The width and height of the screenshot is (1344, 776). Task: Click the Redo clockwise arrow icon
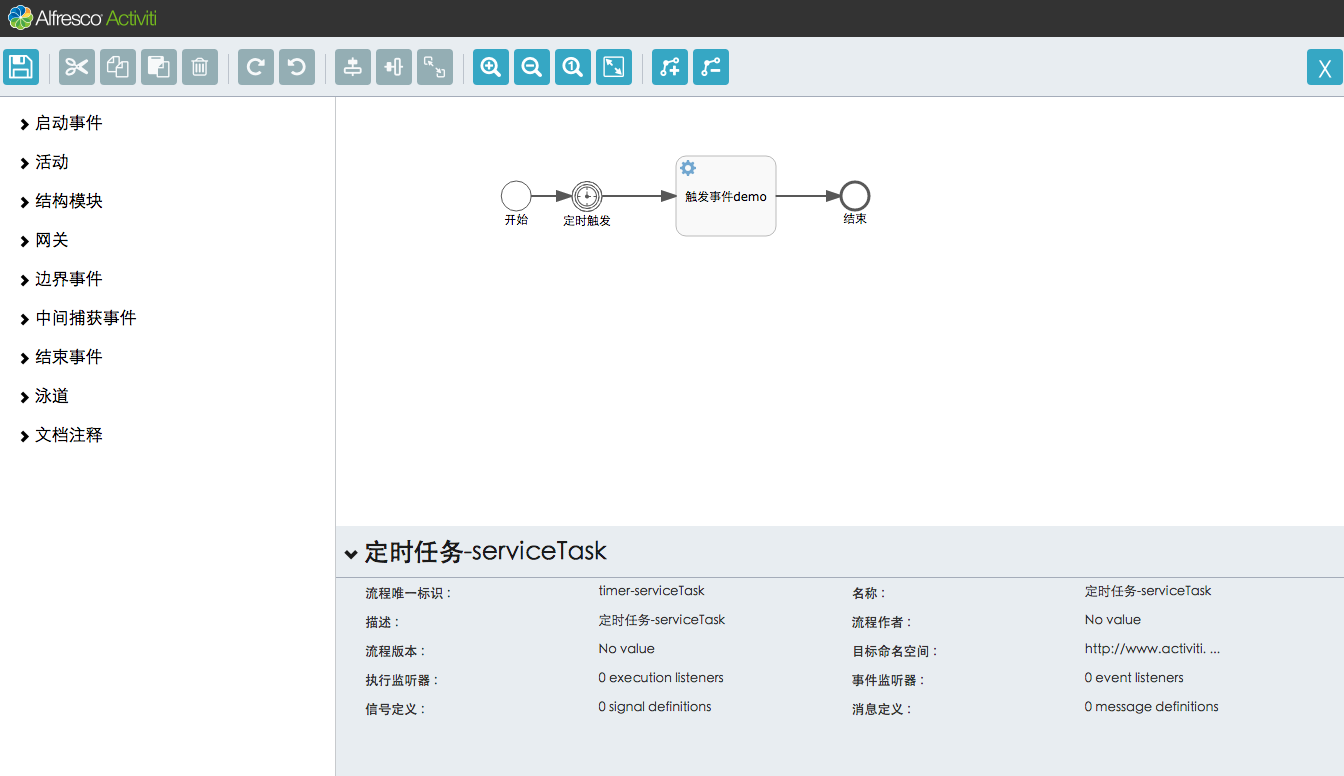click(256, 67)
